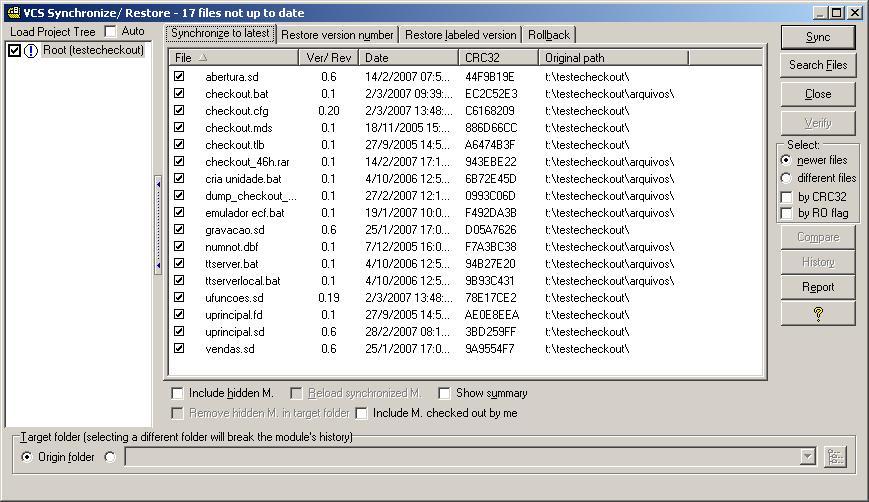Sort by the Date column header
The width and height of the screenshot is (869, 502).
point(408,58)
